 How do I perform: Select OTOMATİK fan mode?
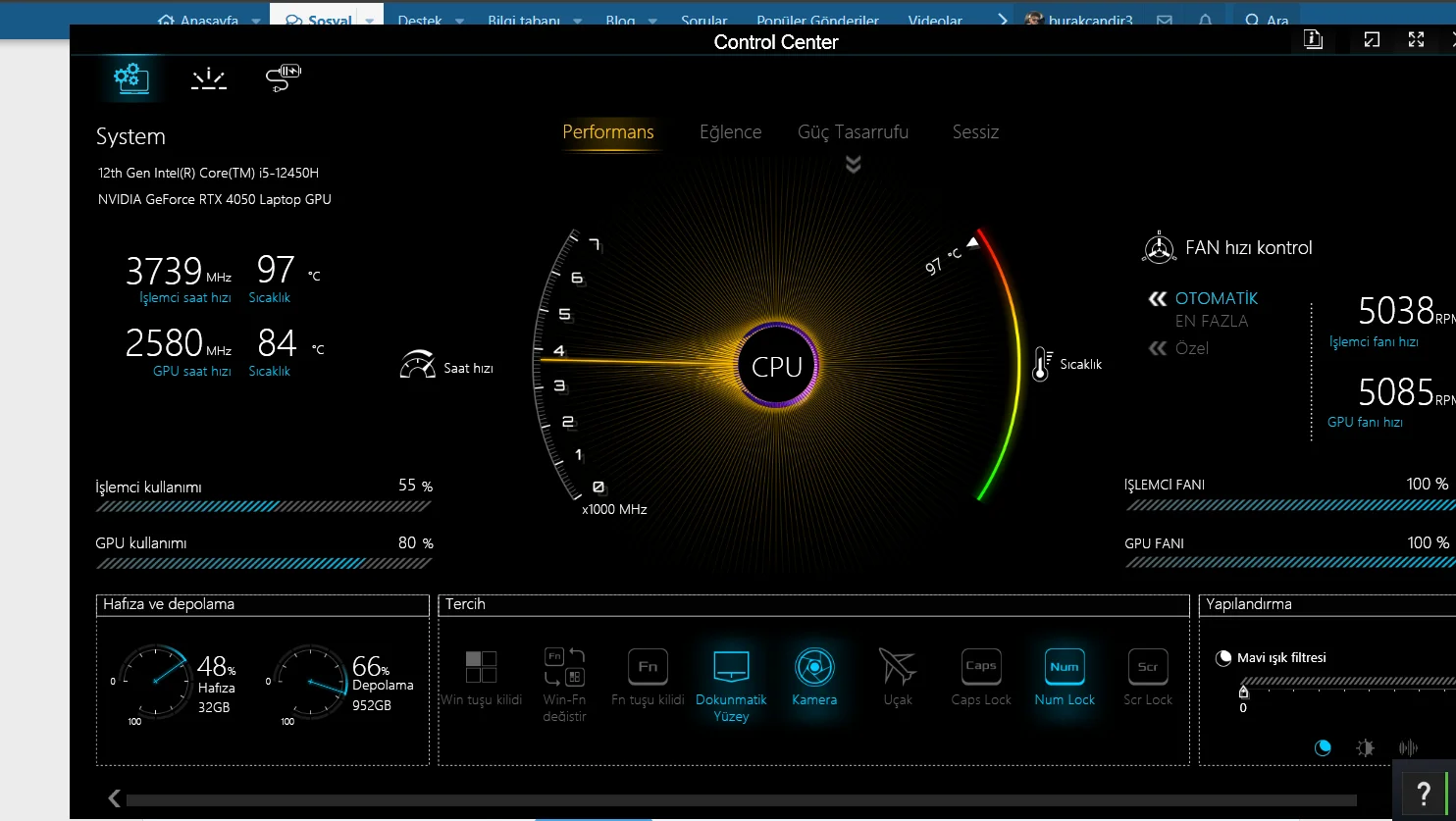1217,298
